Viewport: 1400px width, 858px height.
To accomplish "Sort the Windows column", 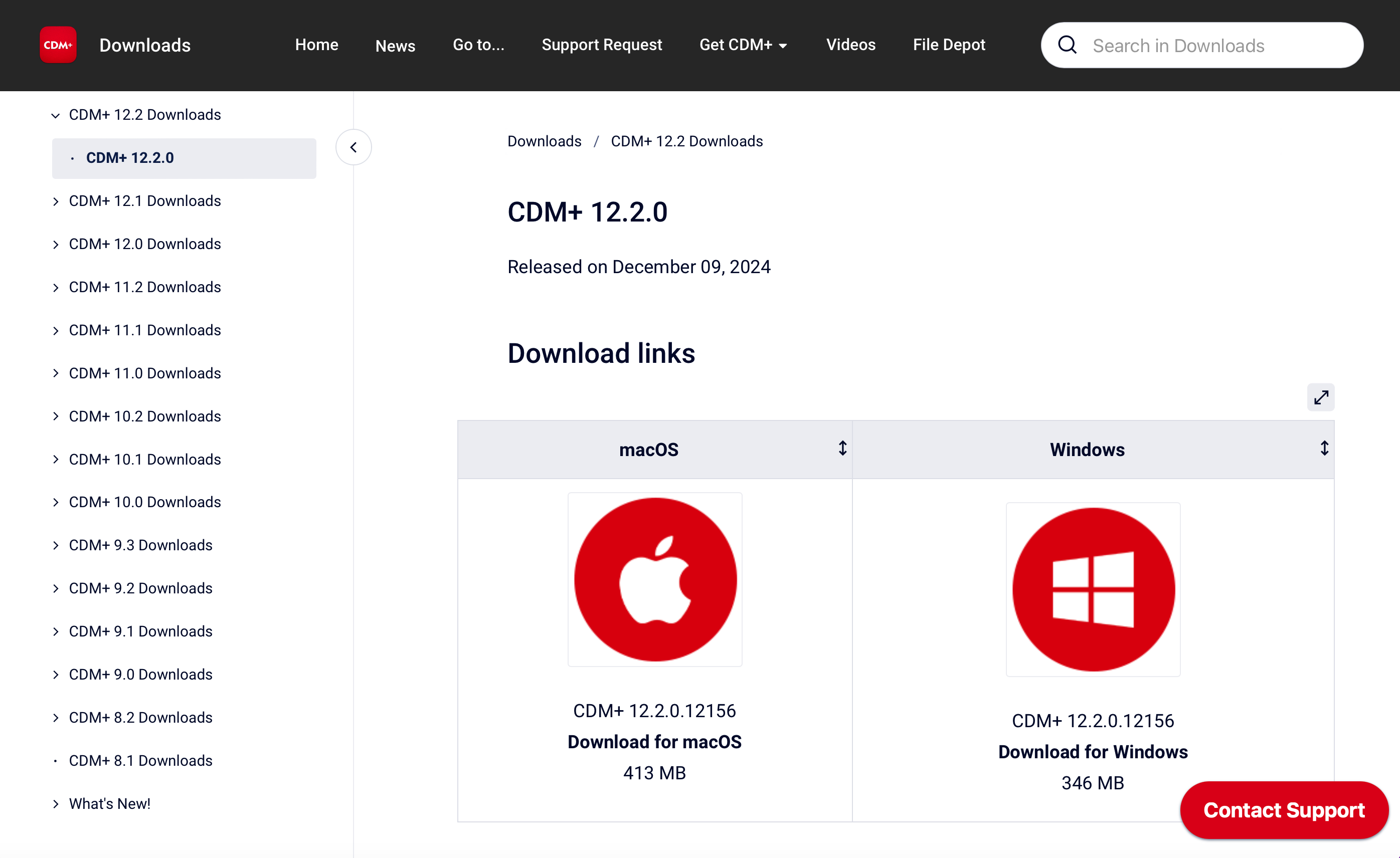I will pos(1324,449).
